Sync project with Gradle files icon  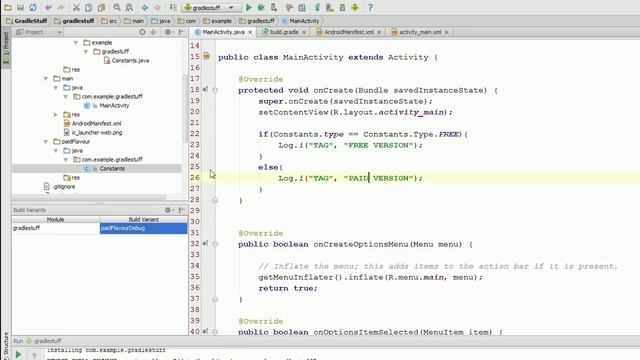317,7
